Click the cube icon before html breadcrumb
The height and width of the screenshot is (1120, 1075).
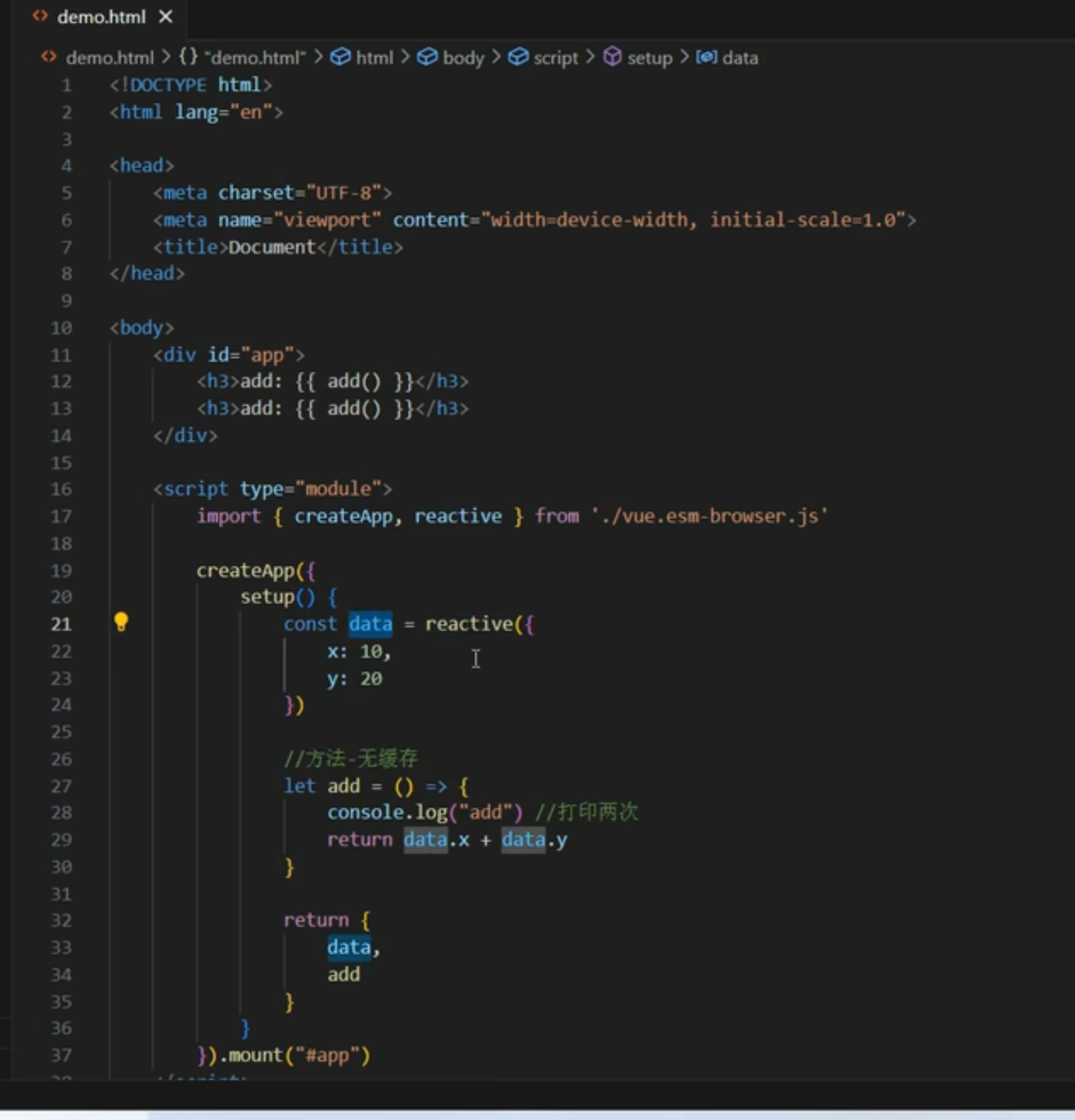pos(340,57)
